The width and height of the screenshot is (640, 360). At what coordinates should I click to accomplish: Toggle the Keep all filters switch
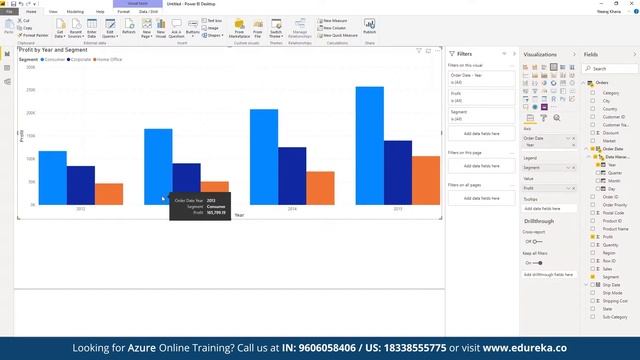click(537, 263)
